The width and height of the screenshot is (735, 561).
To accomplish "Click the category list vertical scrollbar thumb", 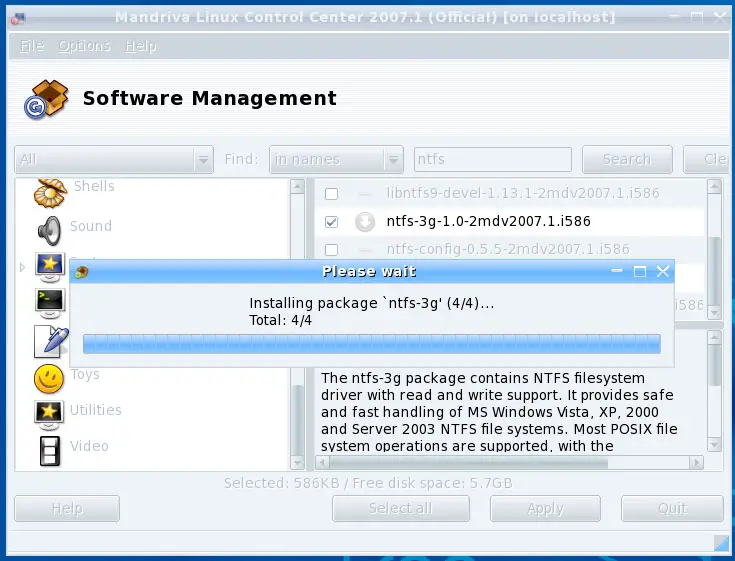I will click(297, 419).
